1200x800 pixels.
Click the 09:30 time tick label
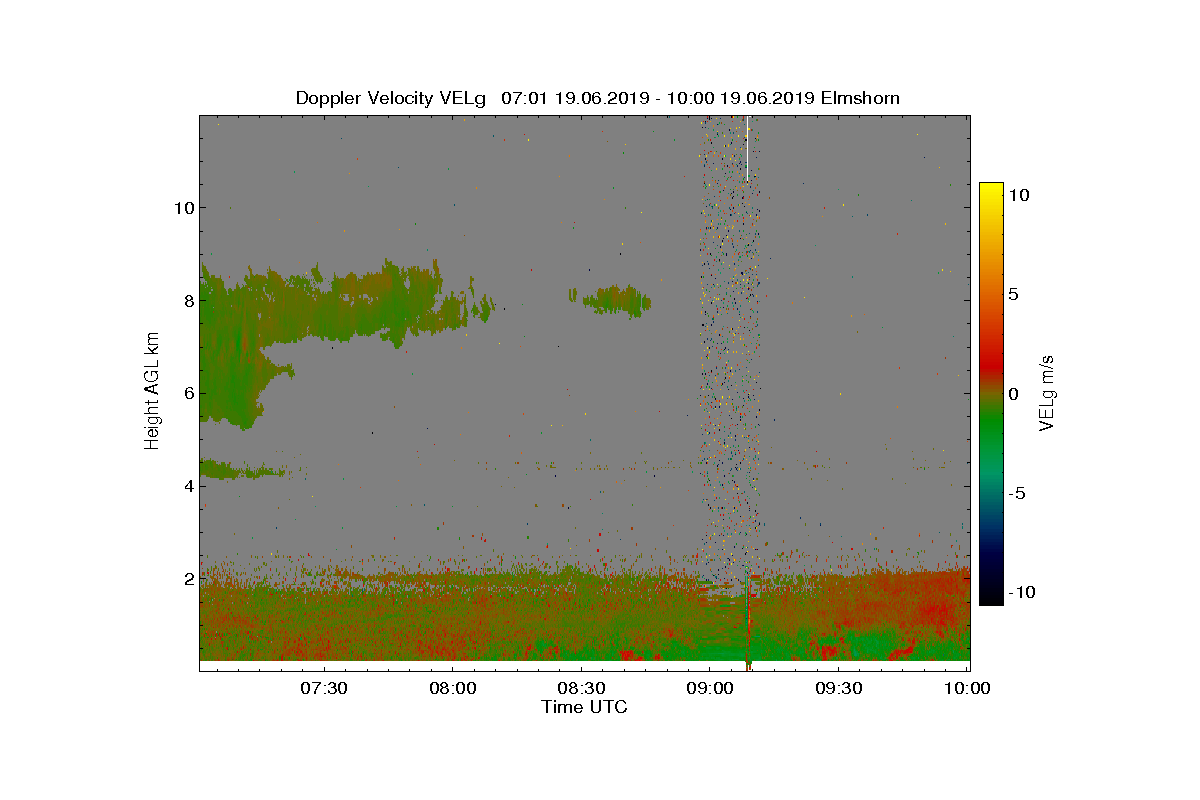839,689
